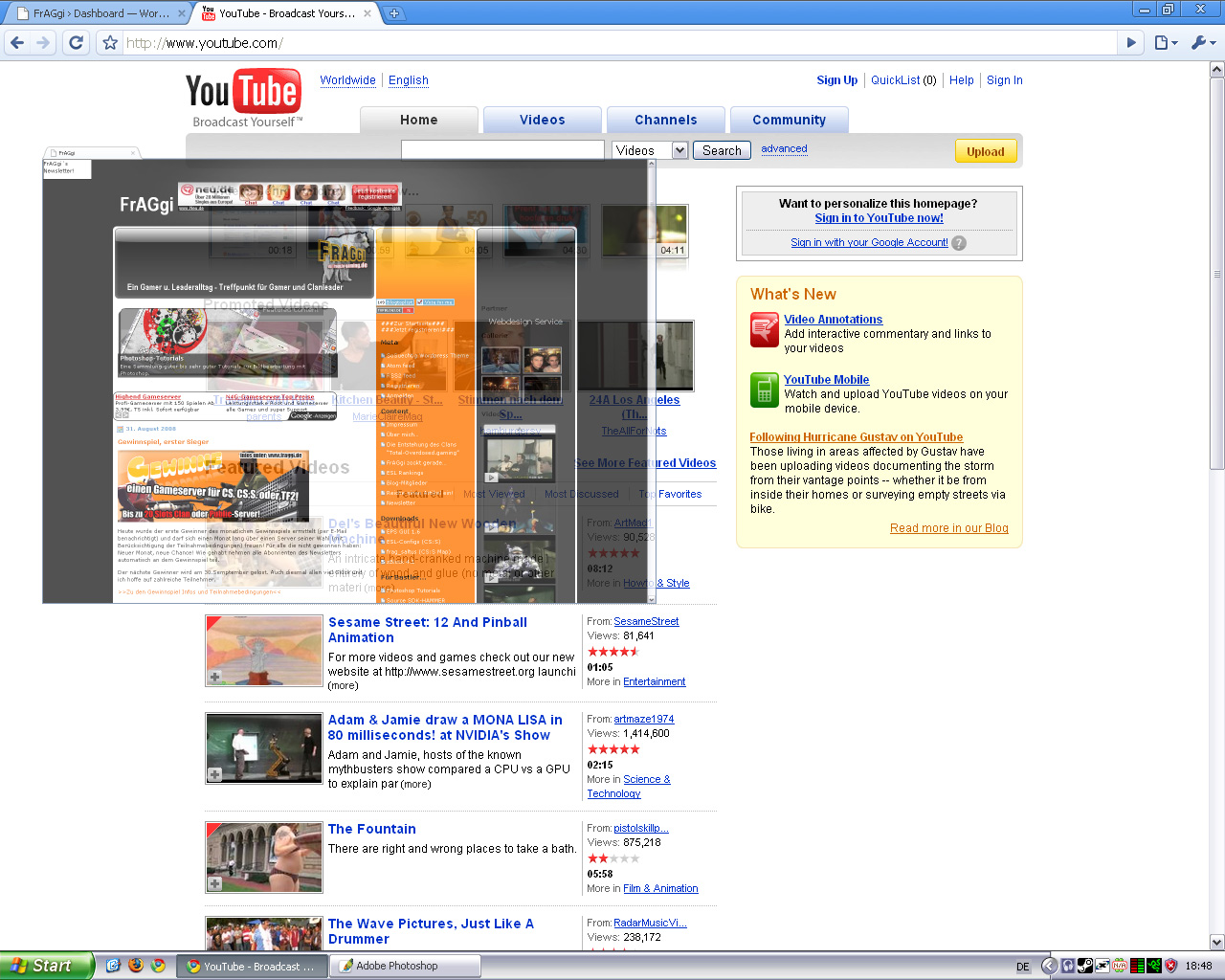Viewport: 1225px width, 980px height.
Task: Select the Channels tab
Action: (666, 121)
